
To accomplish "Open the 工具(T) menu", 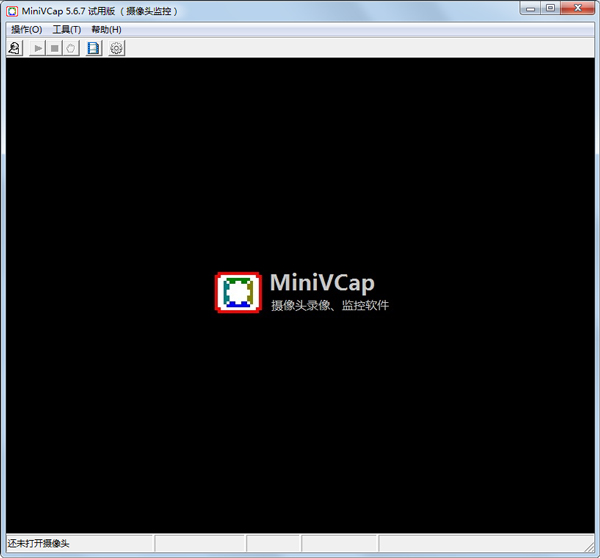I will 66,29.
